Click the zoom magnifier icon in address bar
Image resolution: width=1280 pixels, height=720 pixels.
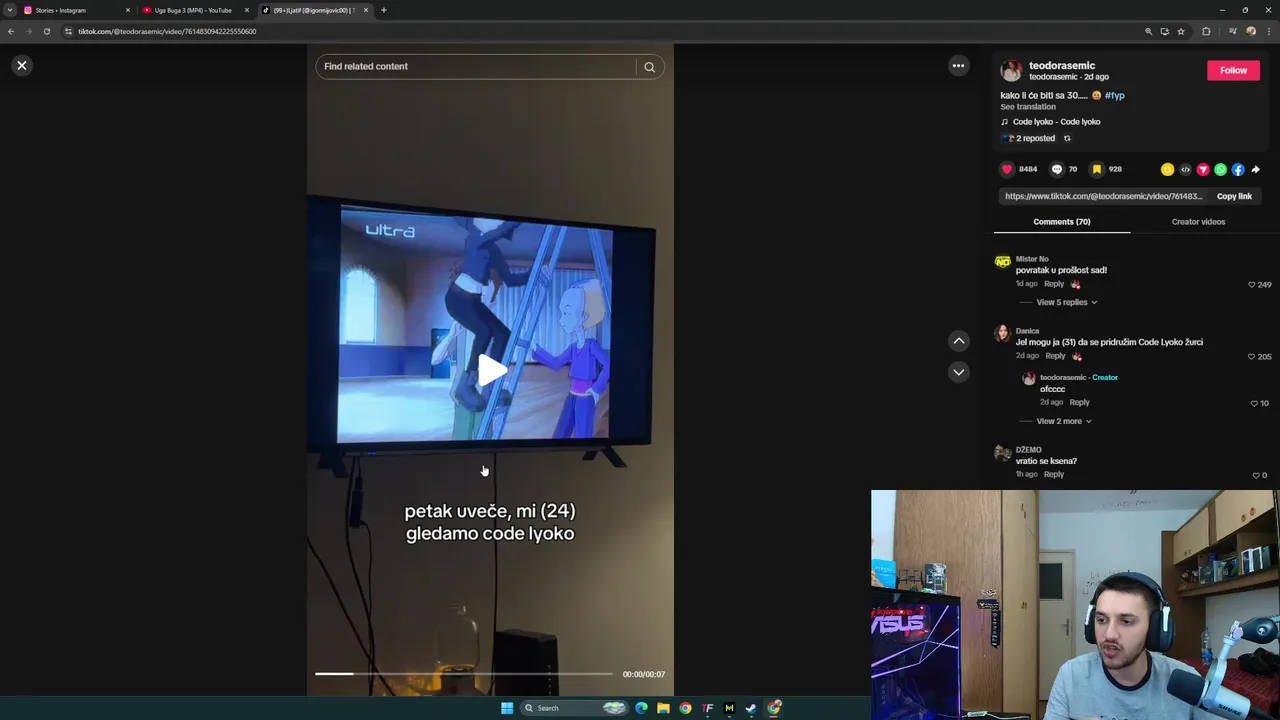click(x=1148, y=31)
